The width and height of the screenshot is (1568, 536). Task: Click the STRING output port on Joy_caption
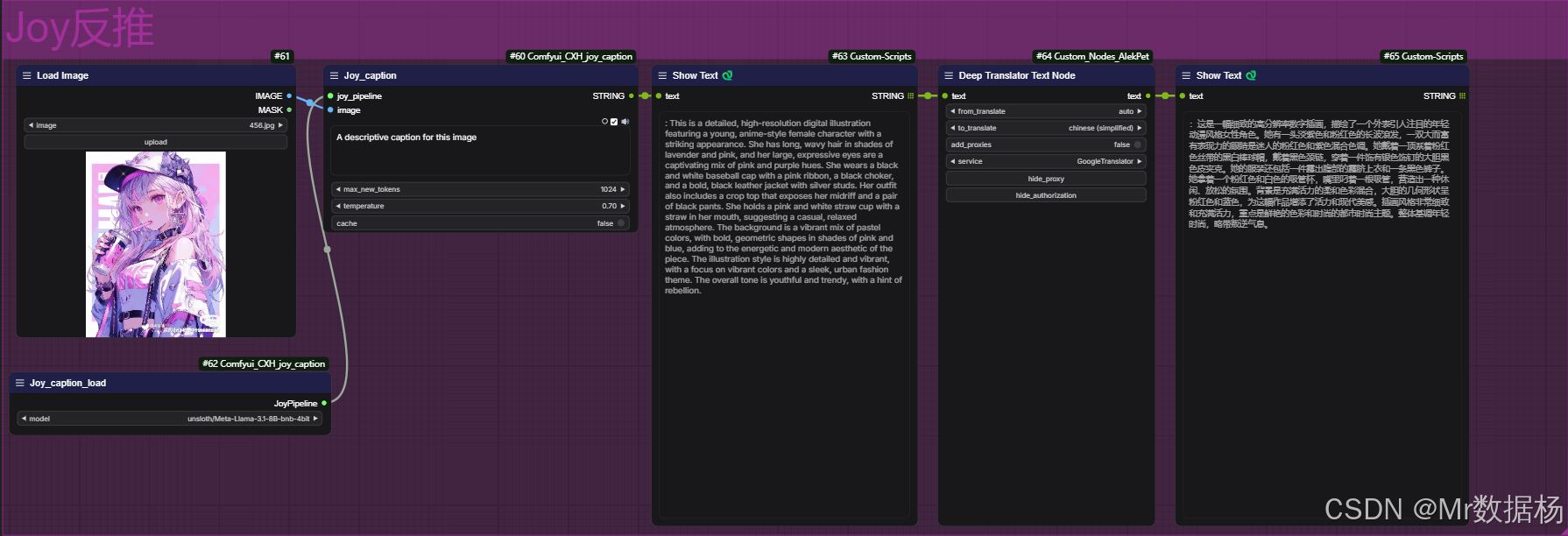pyautogui.click(x=631, y=96)
